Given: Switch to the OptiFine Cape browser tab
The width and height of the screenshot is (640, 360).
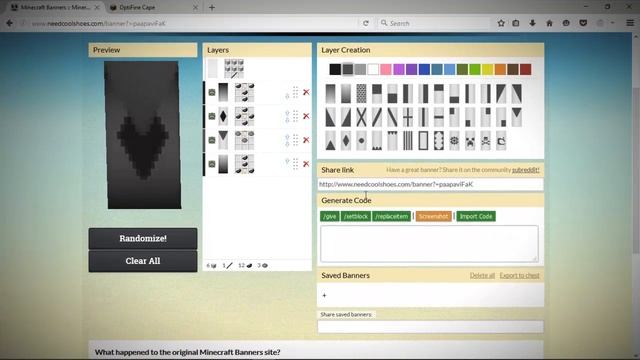Looking at the screenshot, I should click(153, 7).
